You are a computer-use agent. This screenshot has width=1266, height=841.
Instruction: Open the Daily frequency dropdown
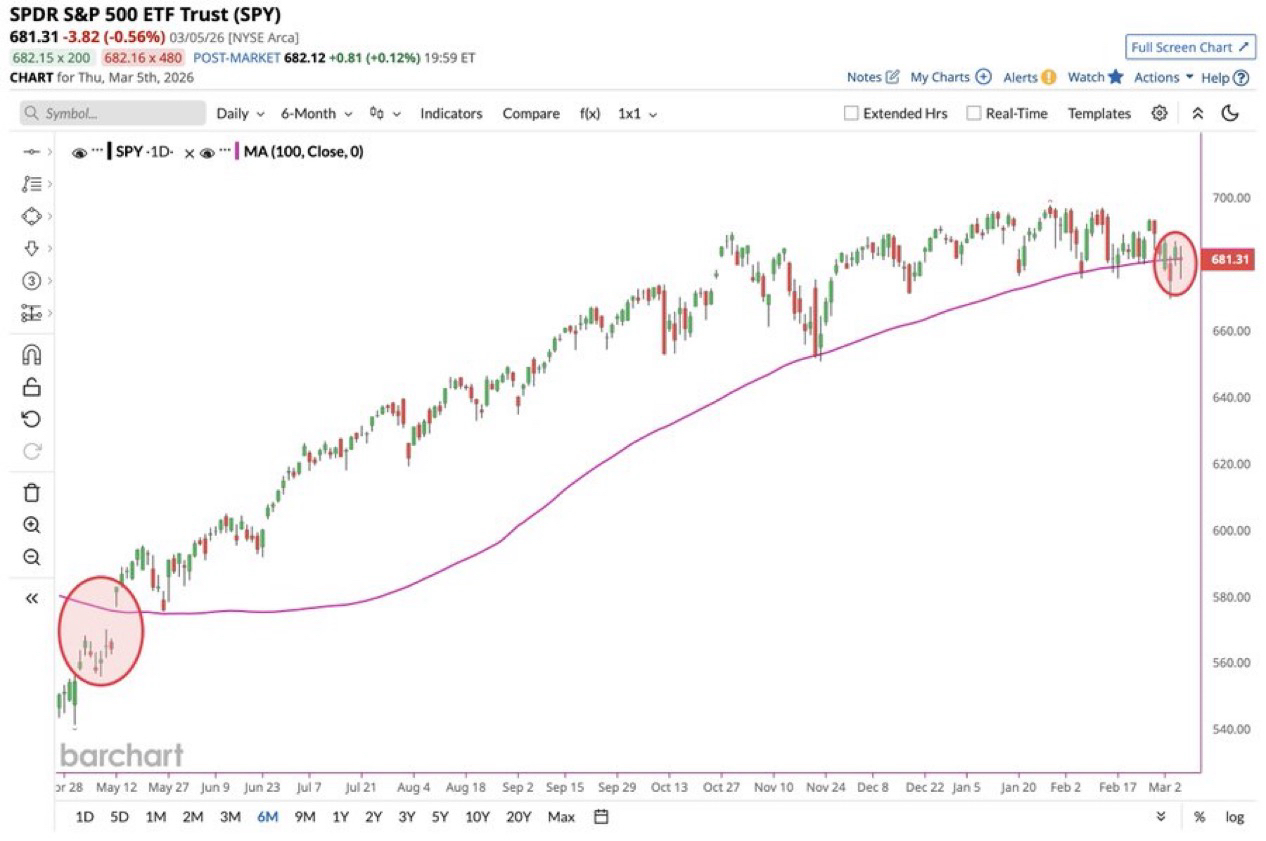(240, 113)
